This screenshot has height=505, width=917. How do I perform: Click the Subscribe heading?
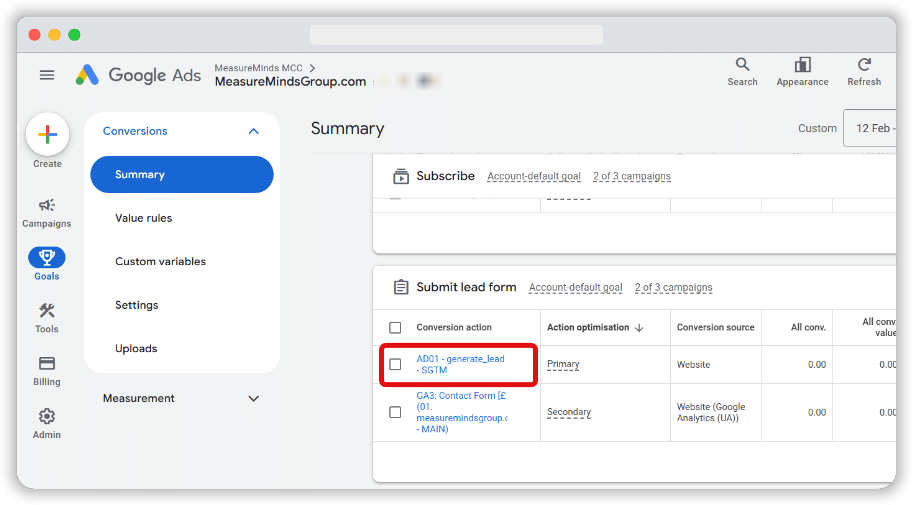point(445,176)
